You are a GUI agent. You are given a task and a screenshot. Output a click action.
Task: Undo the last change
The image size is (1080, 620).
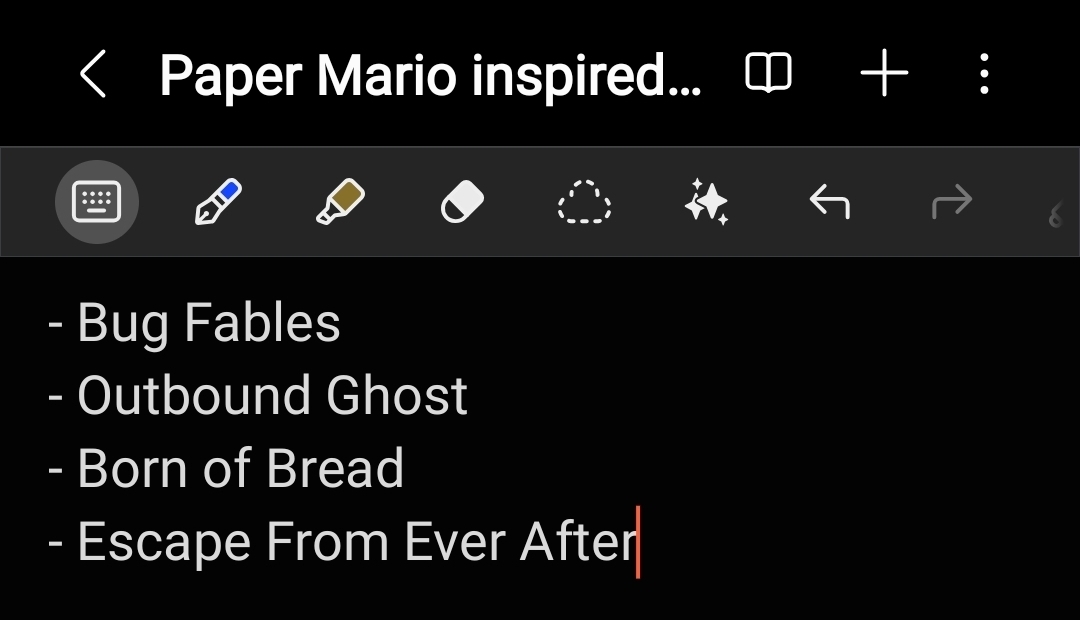pyautogui.click(x=829, y=203)
